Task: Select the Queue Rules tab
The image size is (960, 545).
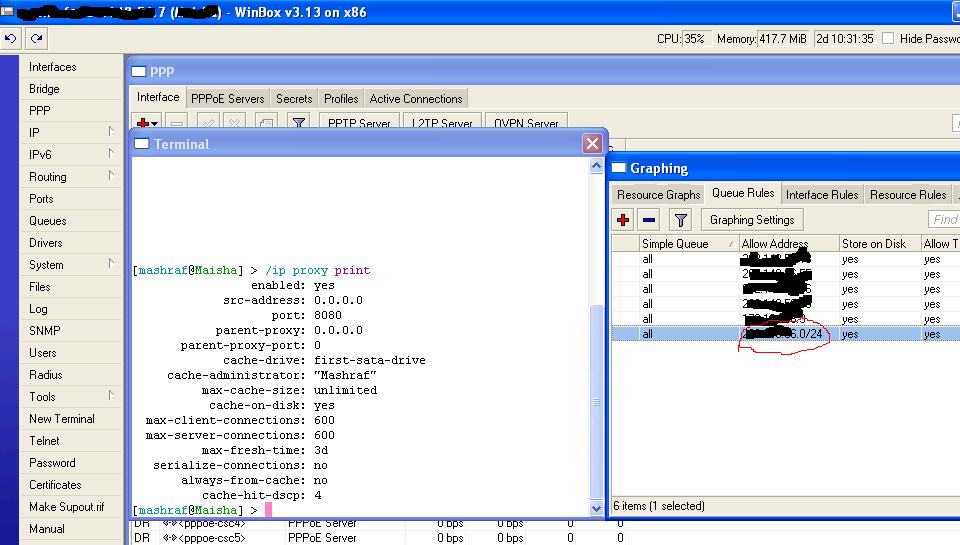Action: pyautogui.click(x=743, y=193)
